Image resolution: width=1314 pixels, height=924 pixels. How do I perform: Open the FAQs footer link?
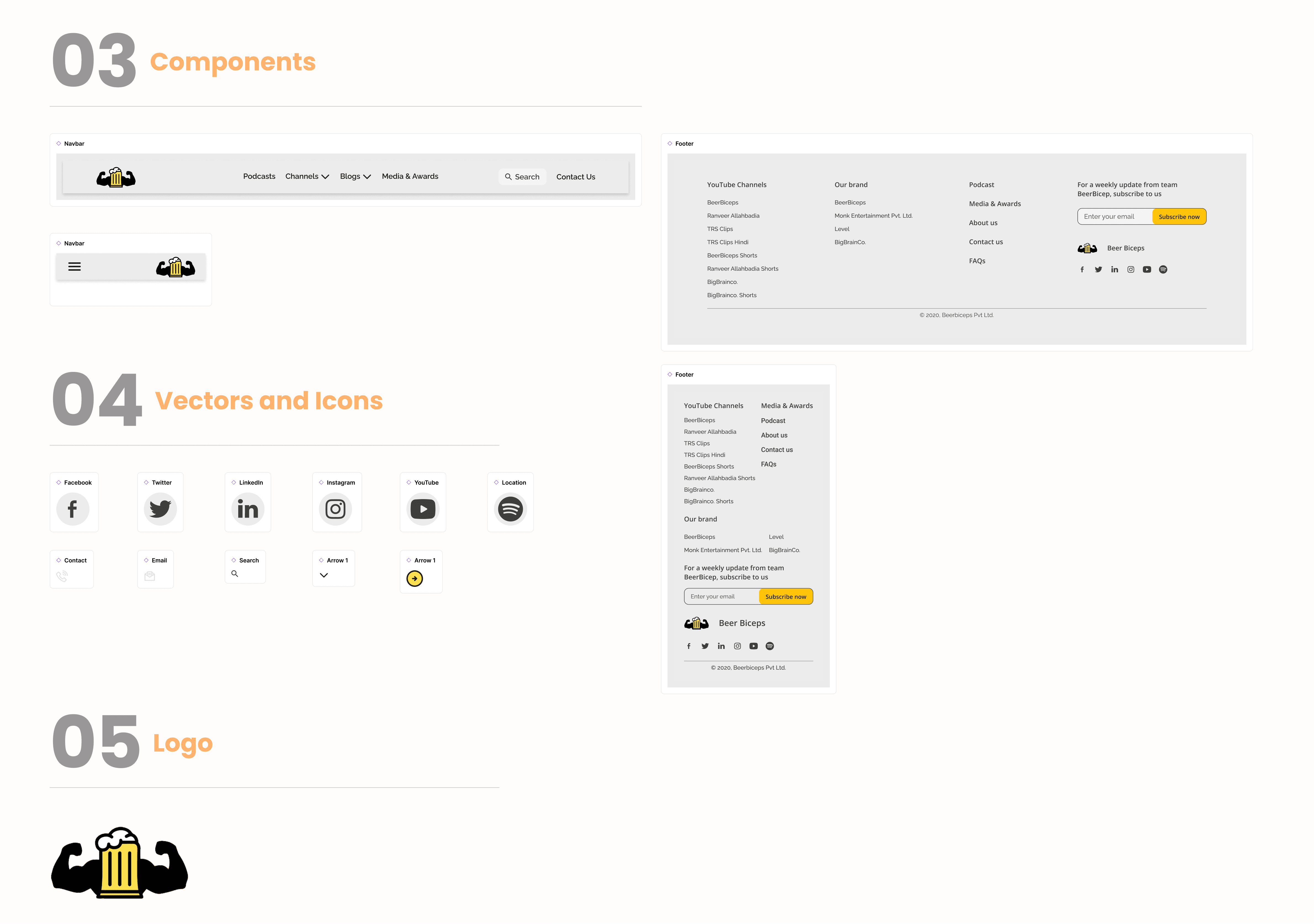977,260
